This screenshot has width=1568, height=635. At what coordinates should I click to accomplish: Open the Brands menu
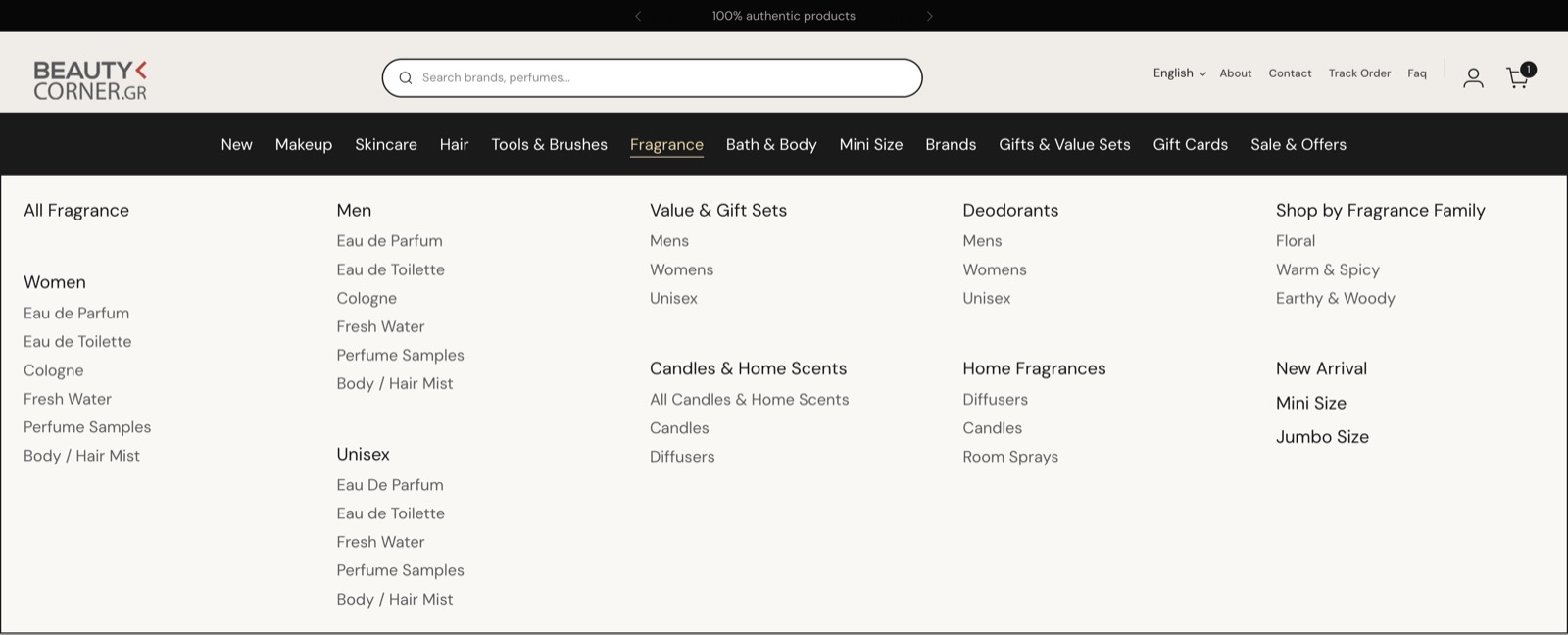[x=951, y=144]
